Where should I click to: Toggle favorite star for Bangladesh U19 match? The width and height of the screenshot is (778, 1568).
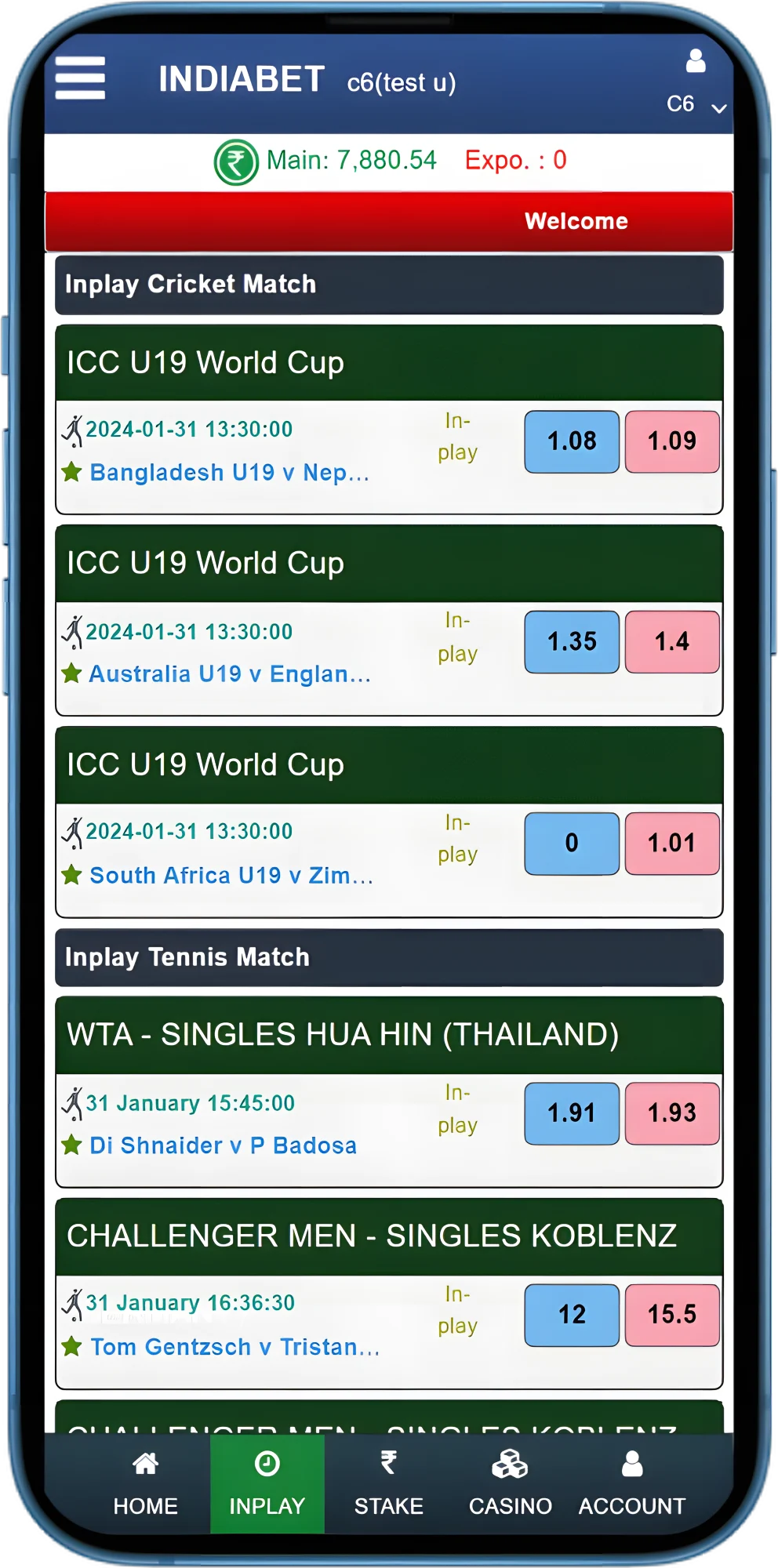click(71, 472)
